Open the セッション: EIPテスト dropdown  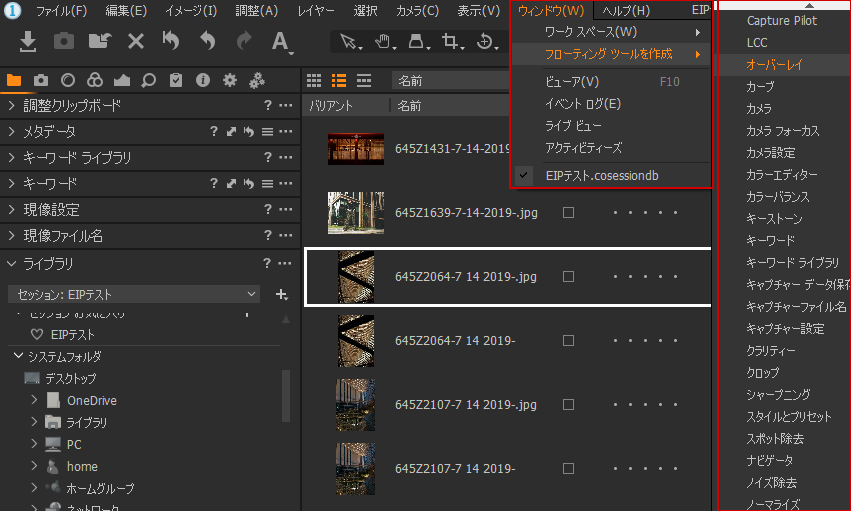[x=134, y=294]
